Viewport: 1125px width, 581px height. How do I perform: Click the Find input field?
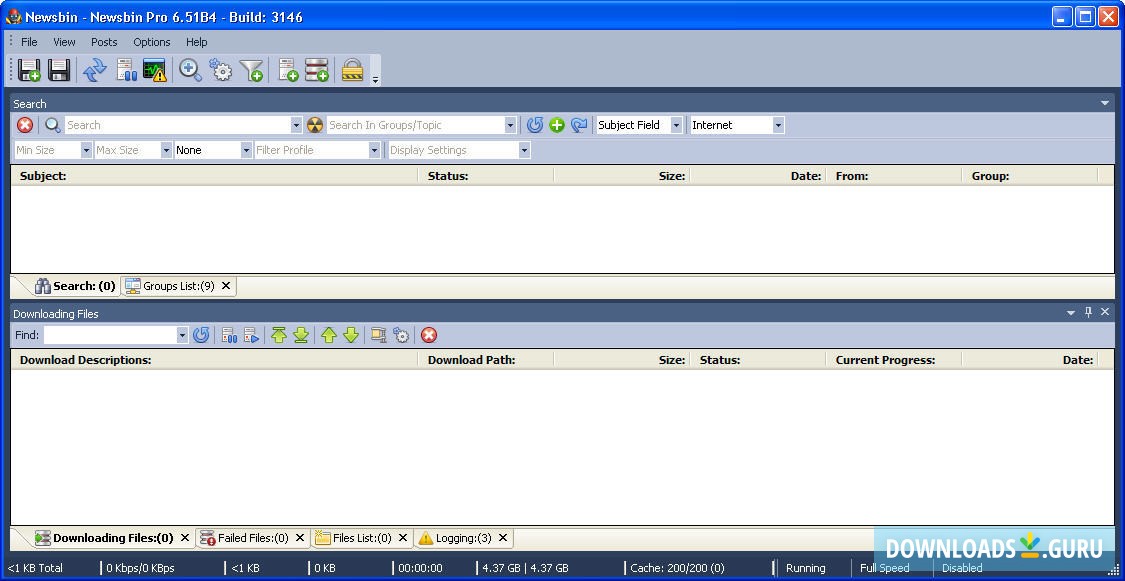click(x=110, y=335)
